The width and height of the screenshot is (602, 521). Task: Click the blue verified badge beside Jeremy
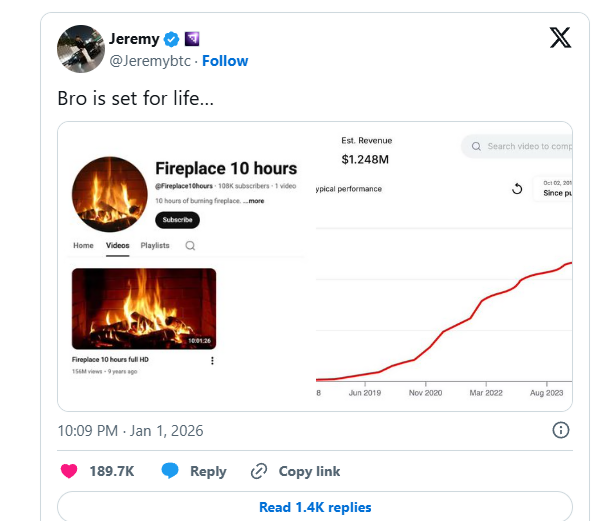[x=172, y=39]
